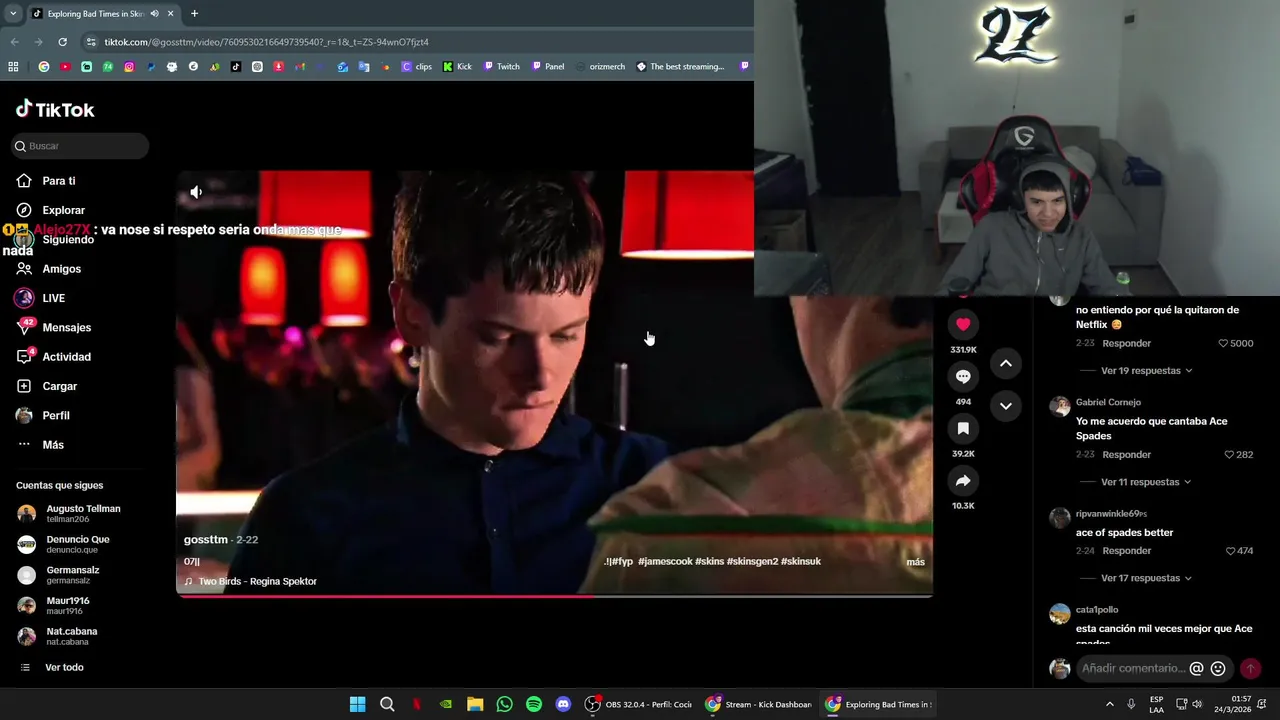The image size is (1280, 720).
Task: Like ripvanwinkle69's comment
Action: 1230,551
